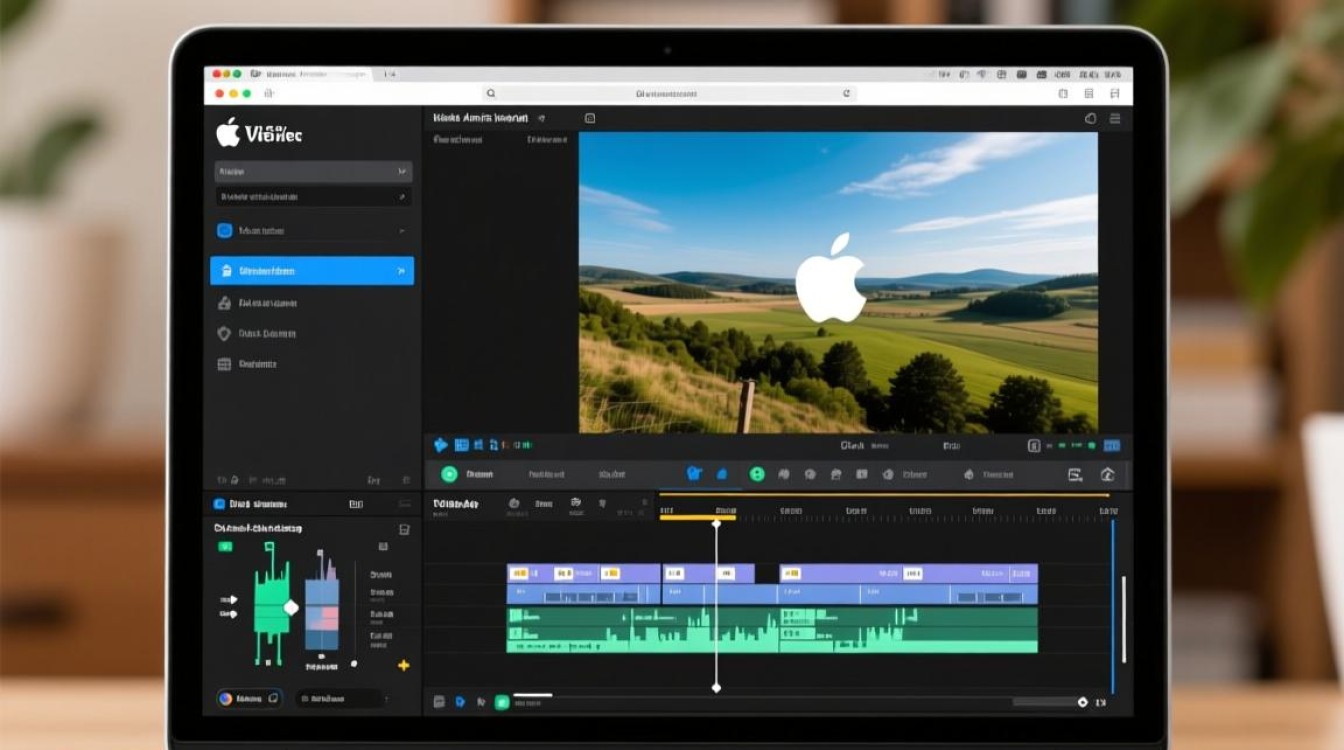Open the sidebar row with the grid table icon
This screenshot has height=750, width=1344.
click(313, 364)
